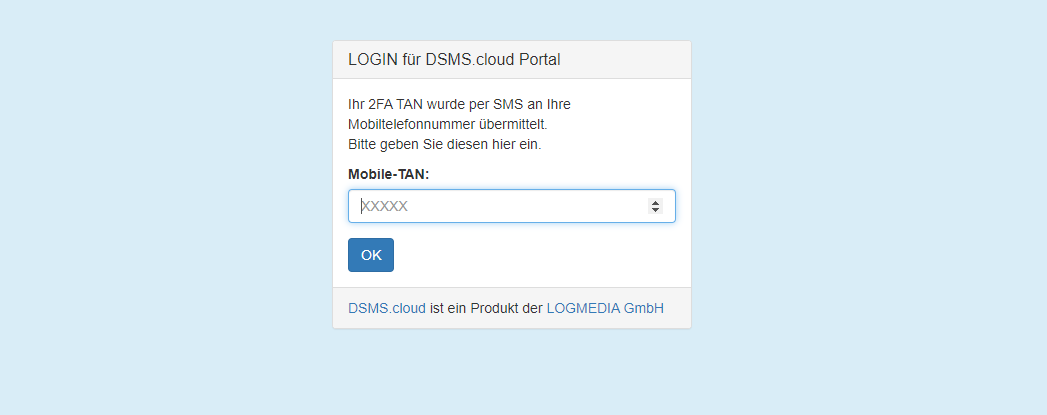Click the "Bitte geben Sie diesen hier ein." text
Screen dimensions: 1047x415
point(444,144)
